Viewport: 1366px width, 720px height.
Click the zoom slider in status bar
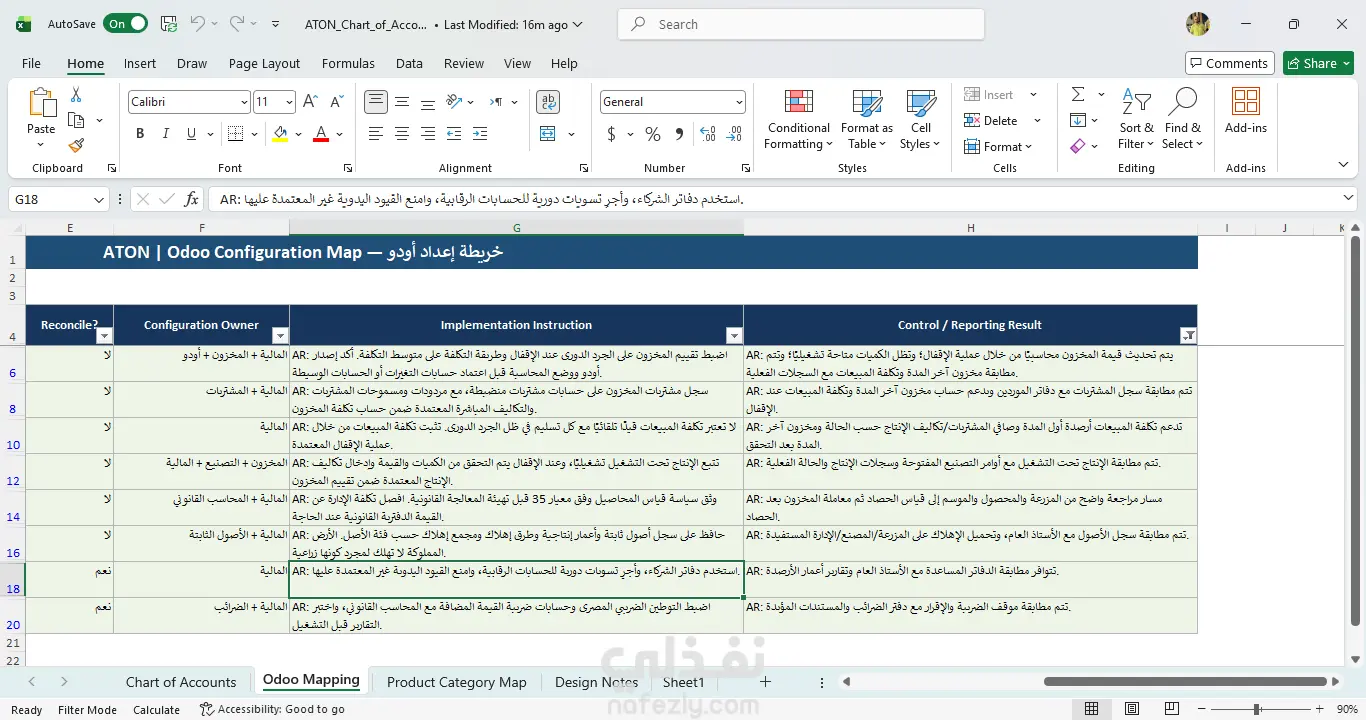click(1255, 709)
